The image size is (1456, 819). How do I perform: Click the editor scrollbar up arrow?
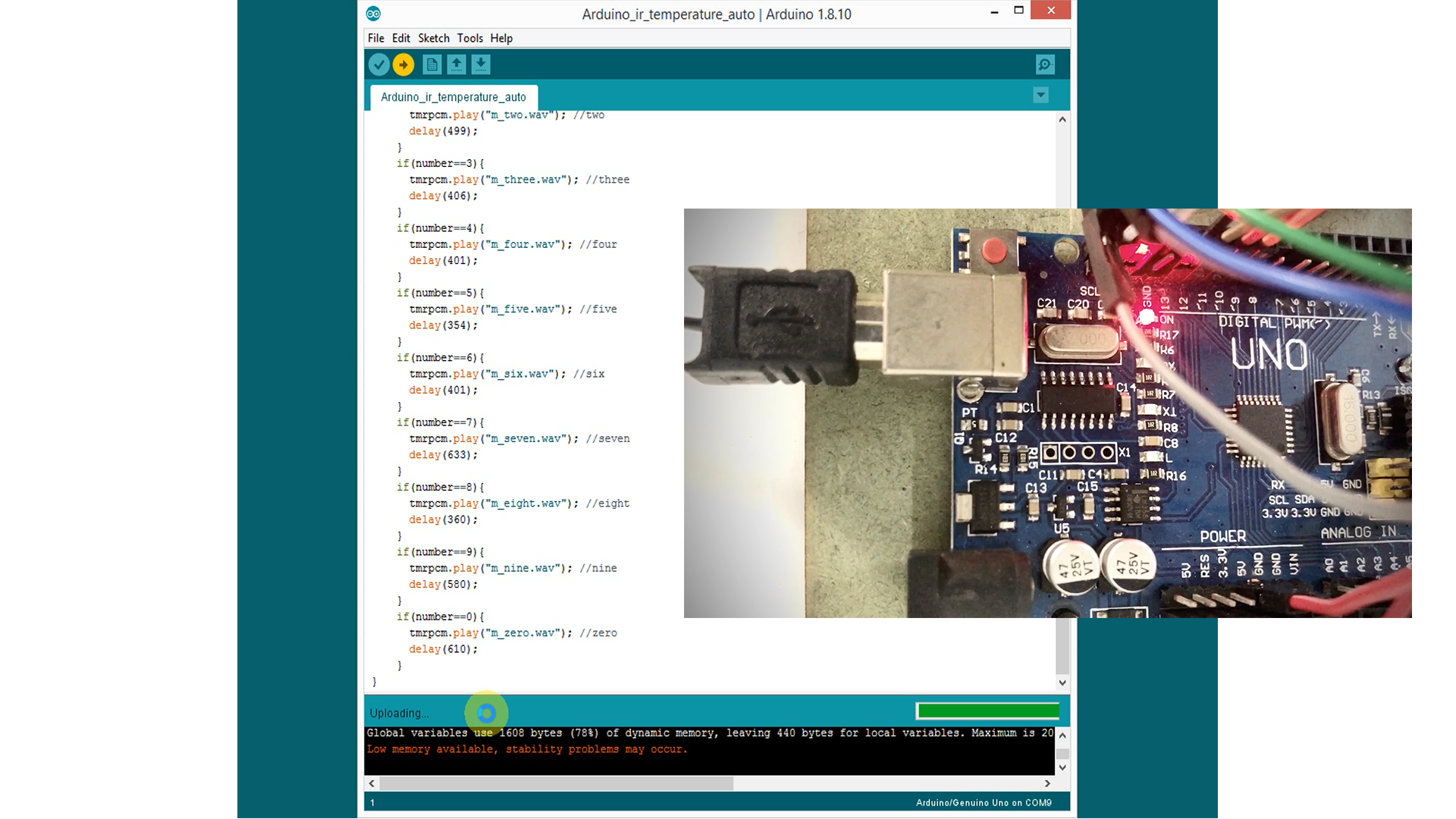(1062, 119)
